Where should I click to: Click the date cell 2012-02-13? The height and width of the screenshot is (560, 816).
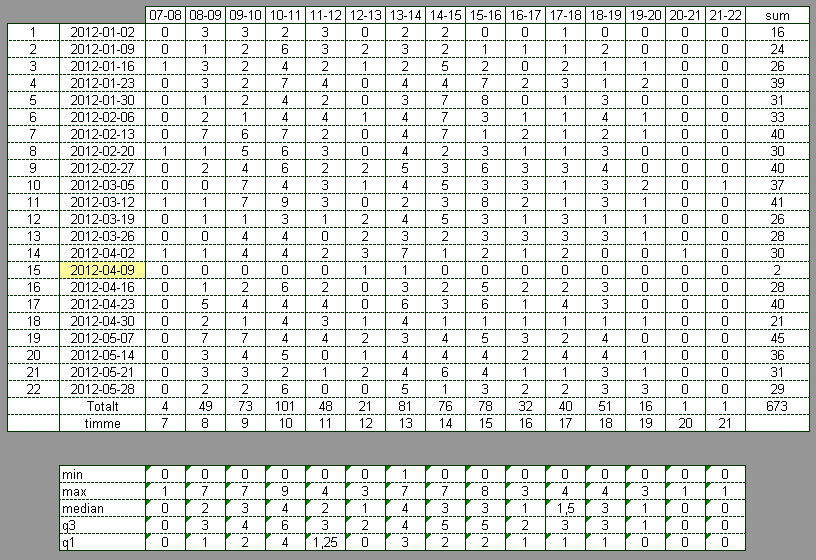pyautogui.click(x=103, y=134)
